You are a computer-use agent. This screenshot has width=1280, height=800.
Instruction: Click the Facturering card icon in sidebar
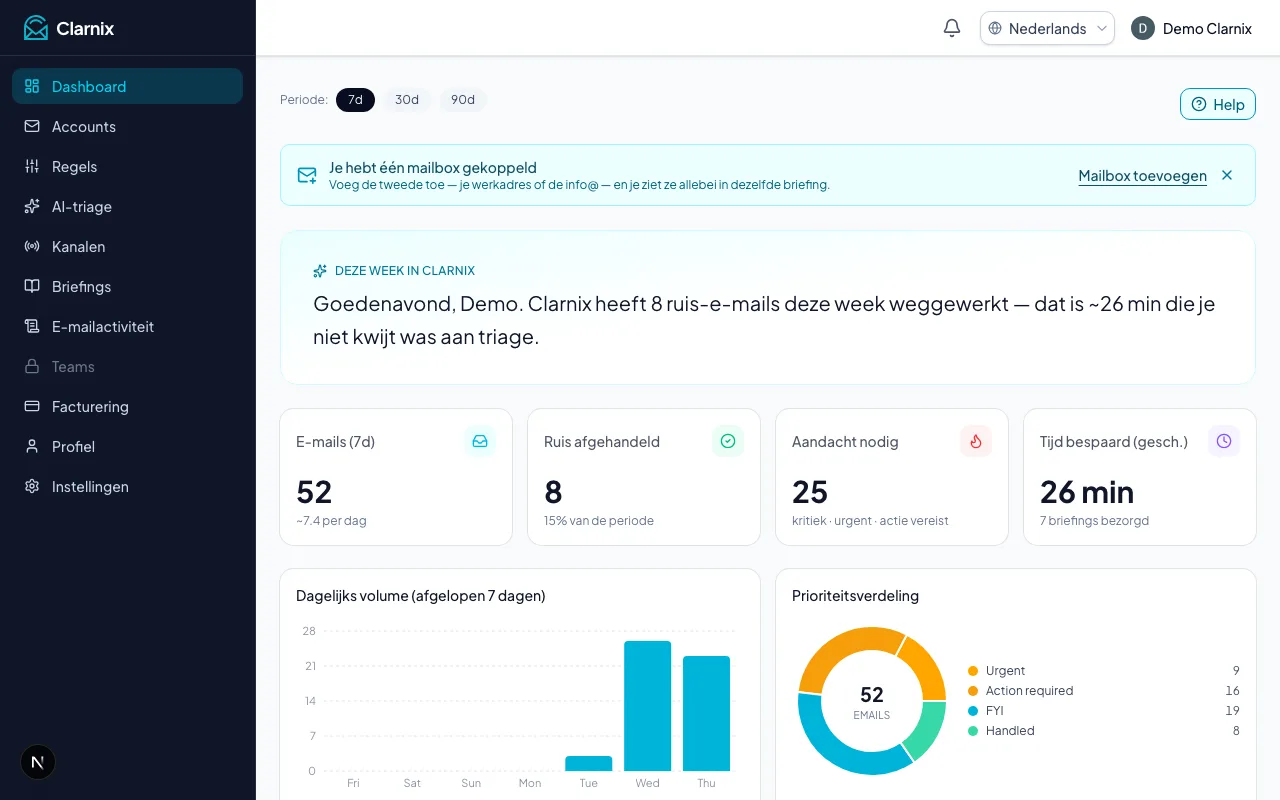(x=32, y=406)
